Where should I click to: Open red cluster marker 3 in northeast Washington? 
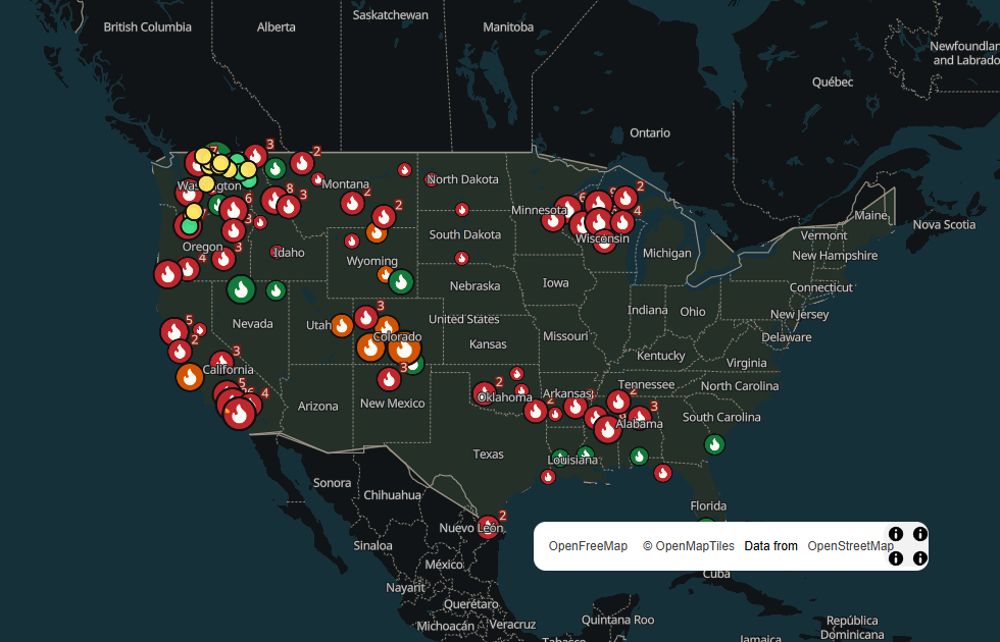pos(256,156)
